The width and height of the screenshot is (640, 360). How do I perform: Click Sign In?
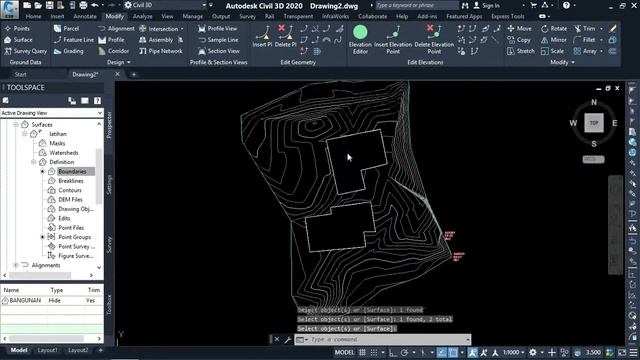click(x=486, y=5)
